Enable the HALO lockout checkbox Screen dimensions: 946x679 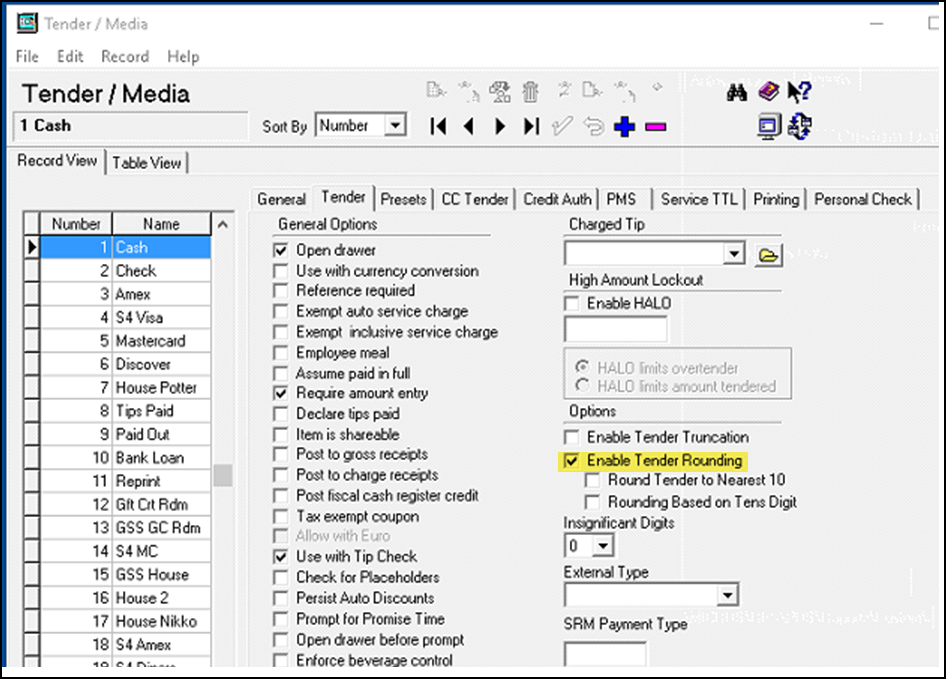tap(572, 303)
